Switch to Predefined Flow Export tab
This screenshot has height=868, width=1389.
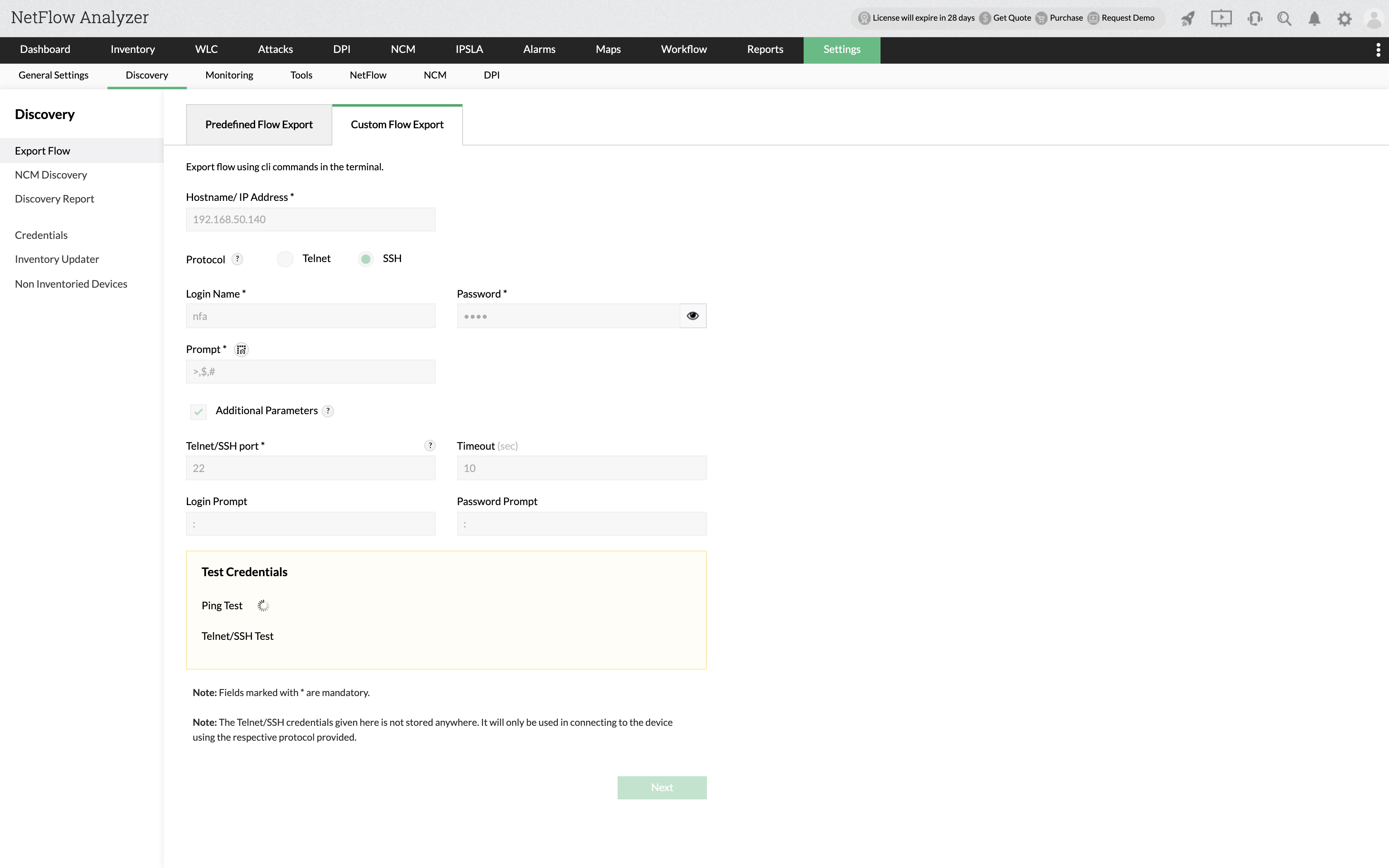(x=259, y=124)
